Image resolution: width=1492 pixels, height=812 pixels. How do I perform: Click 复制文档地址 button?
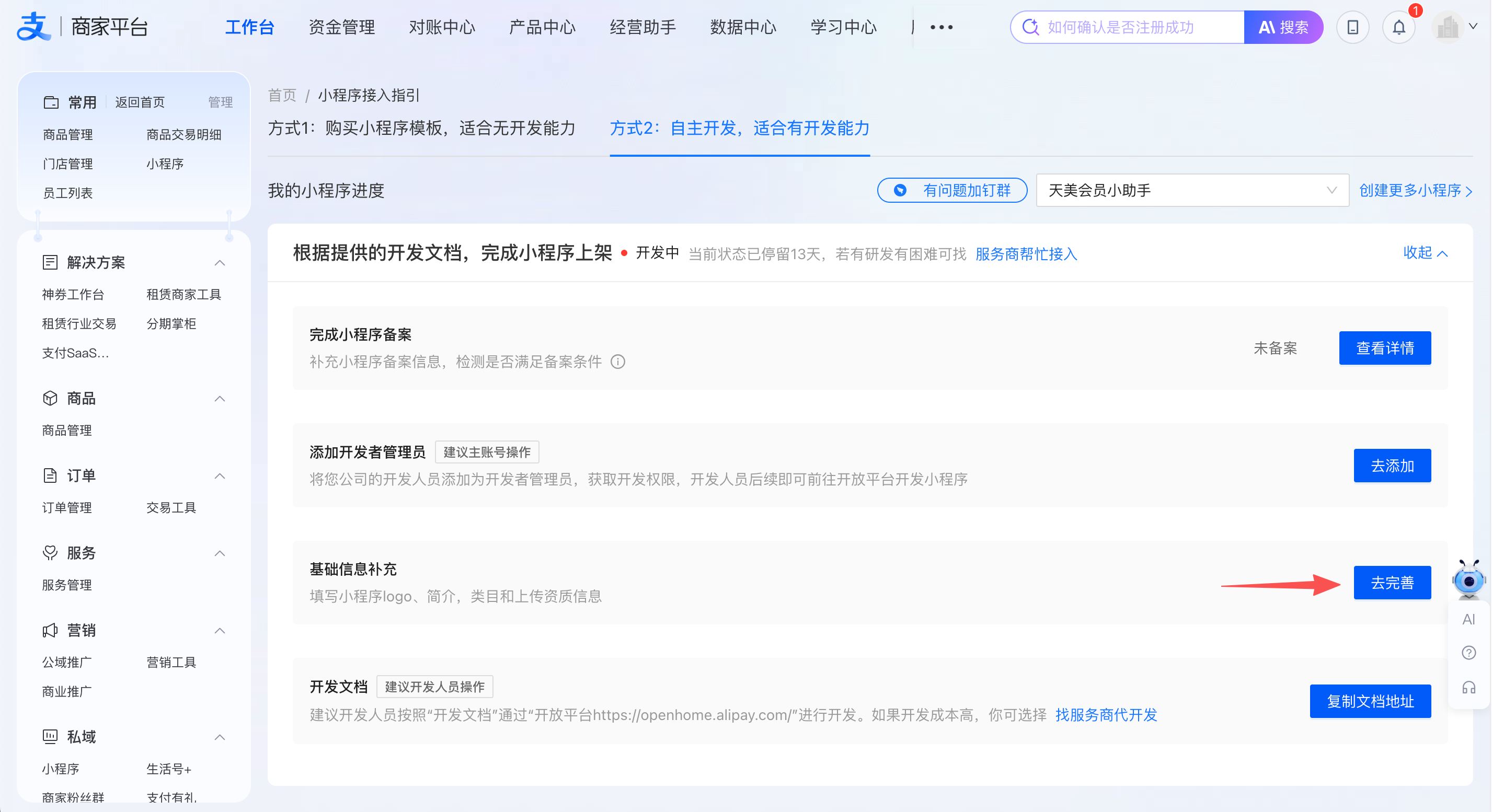[1370, 701]
